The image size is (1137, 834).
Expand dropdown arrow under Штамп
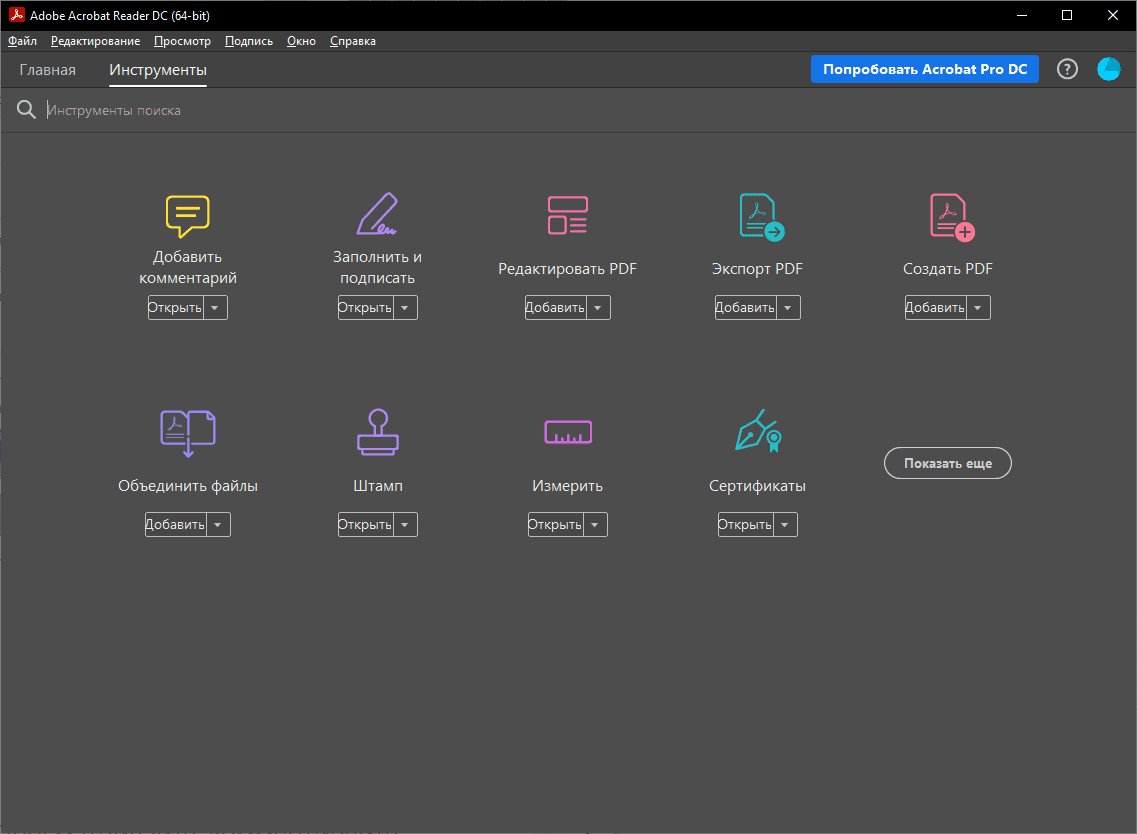click(405, 524)
